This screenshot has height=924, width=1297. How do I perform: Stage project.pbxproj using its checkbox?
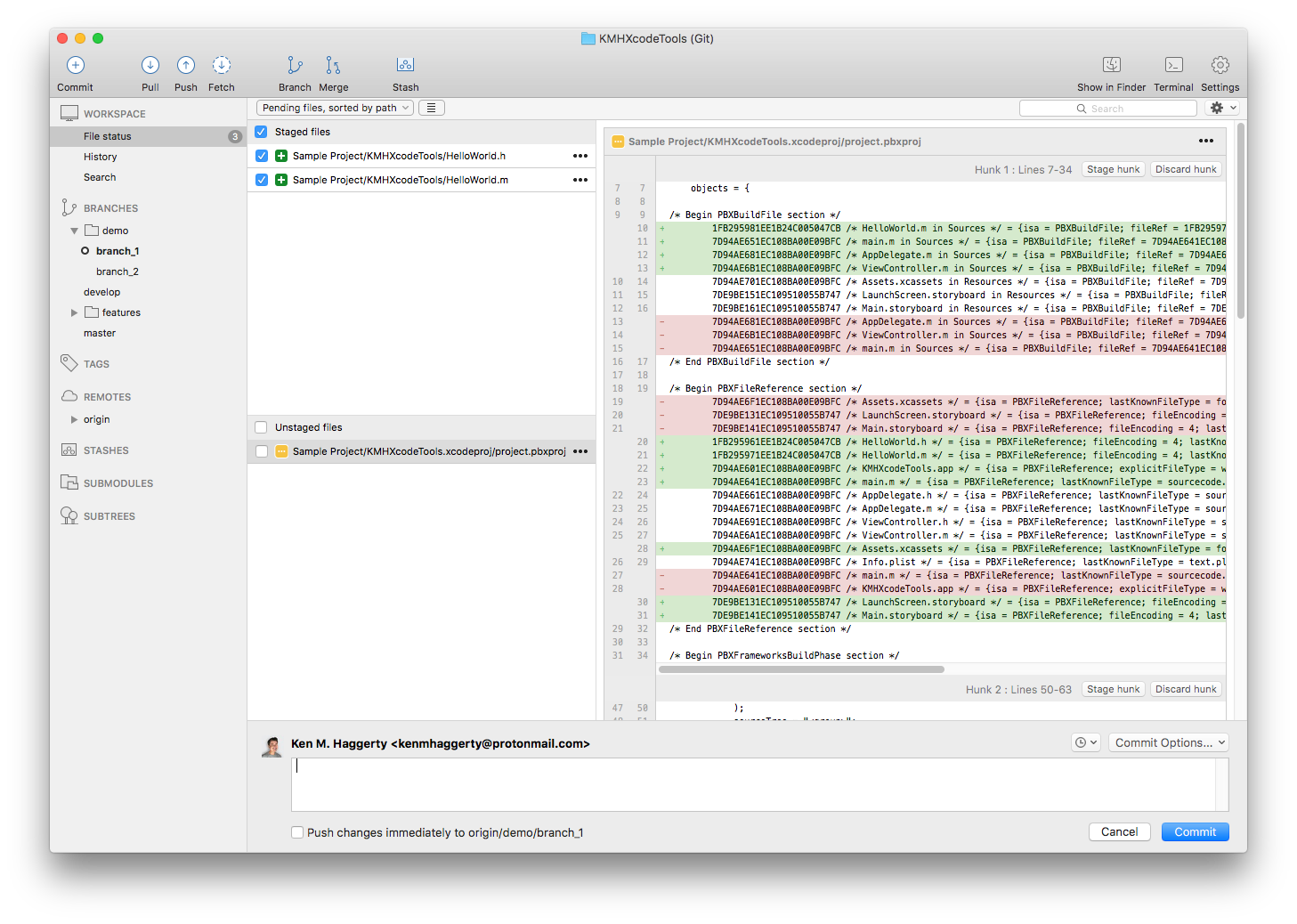(x=262, y=451)
